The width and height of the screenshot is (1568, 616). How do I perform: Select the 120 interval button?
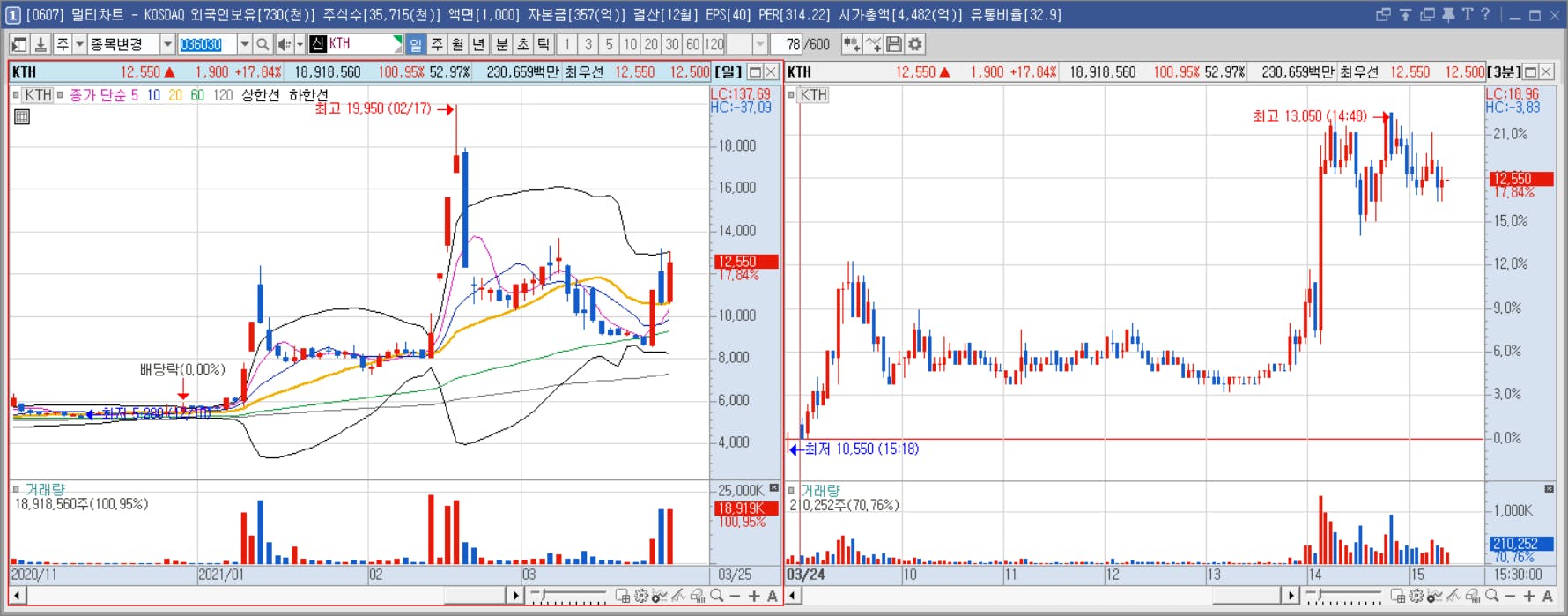pos(714,44)
